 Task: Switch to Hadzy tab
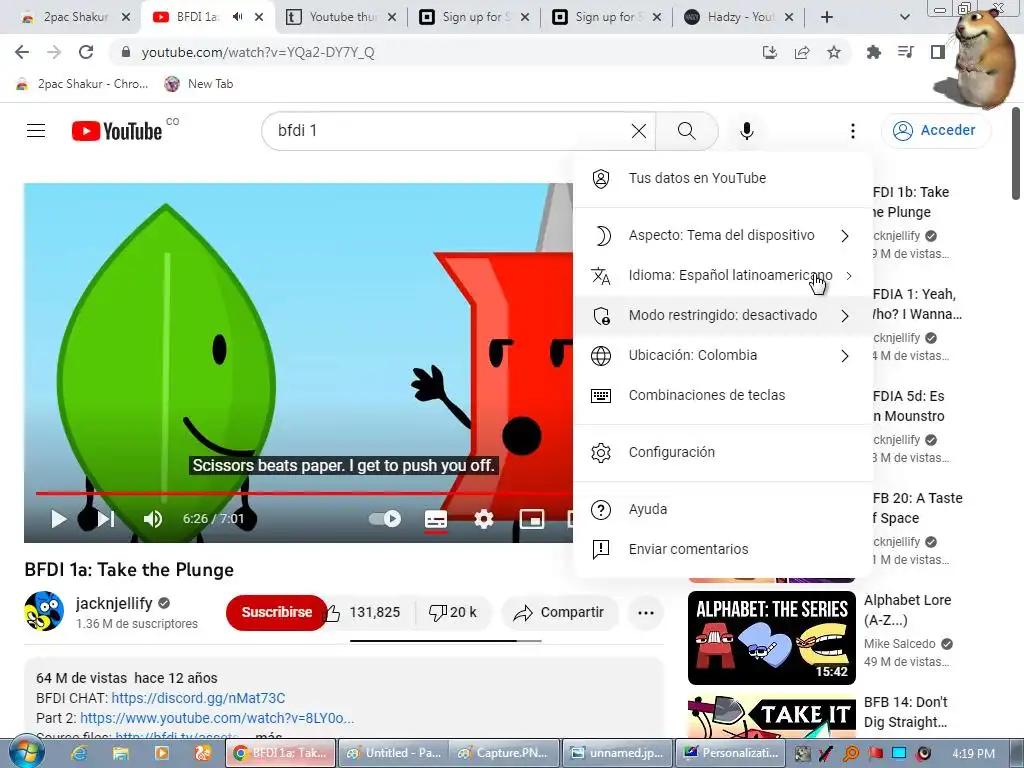(x=739, y=17)
